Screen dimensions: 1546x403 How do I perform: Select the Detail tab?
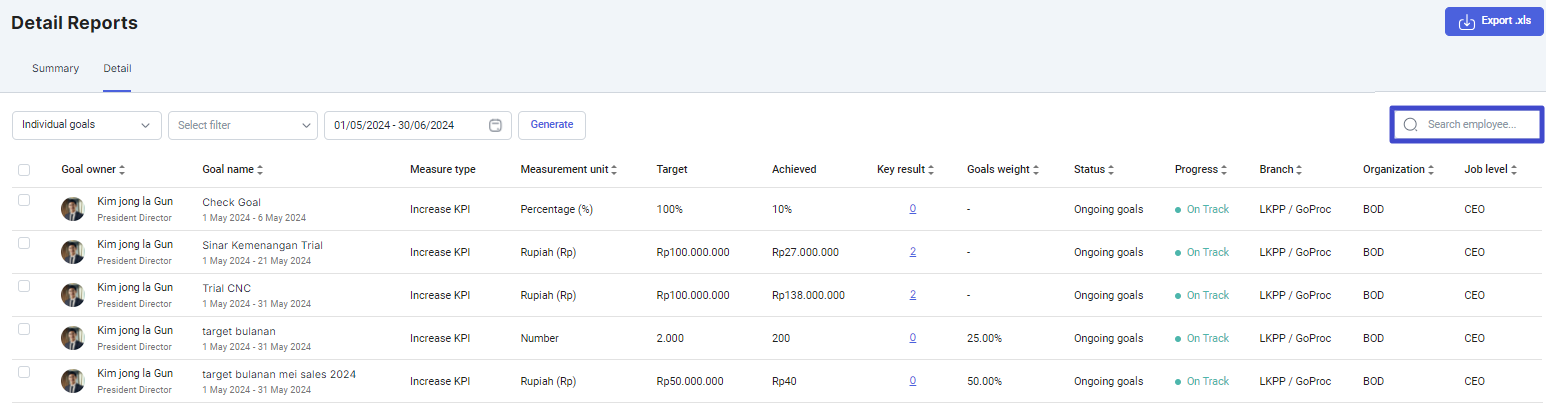(117, 69)
